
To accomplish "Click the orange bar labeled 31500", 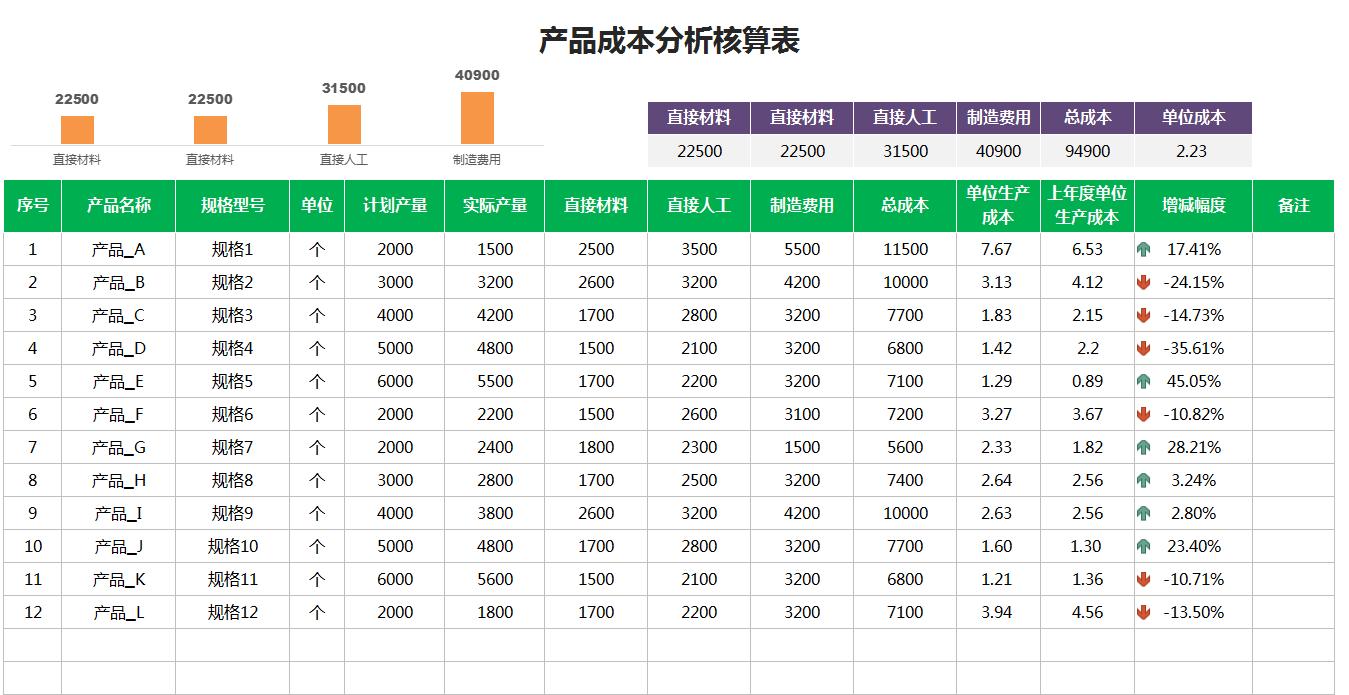I will (x=344, y=123).
